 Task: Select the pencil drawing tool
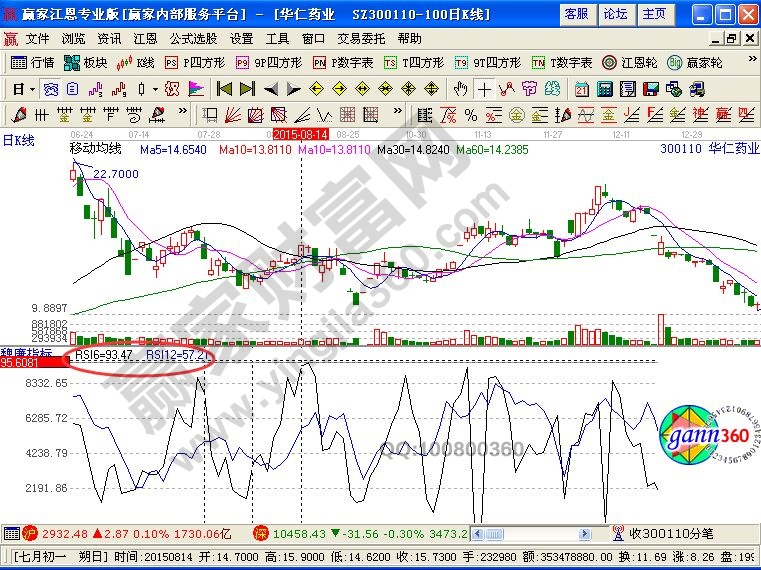(19, 115)
